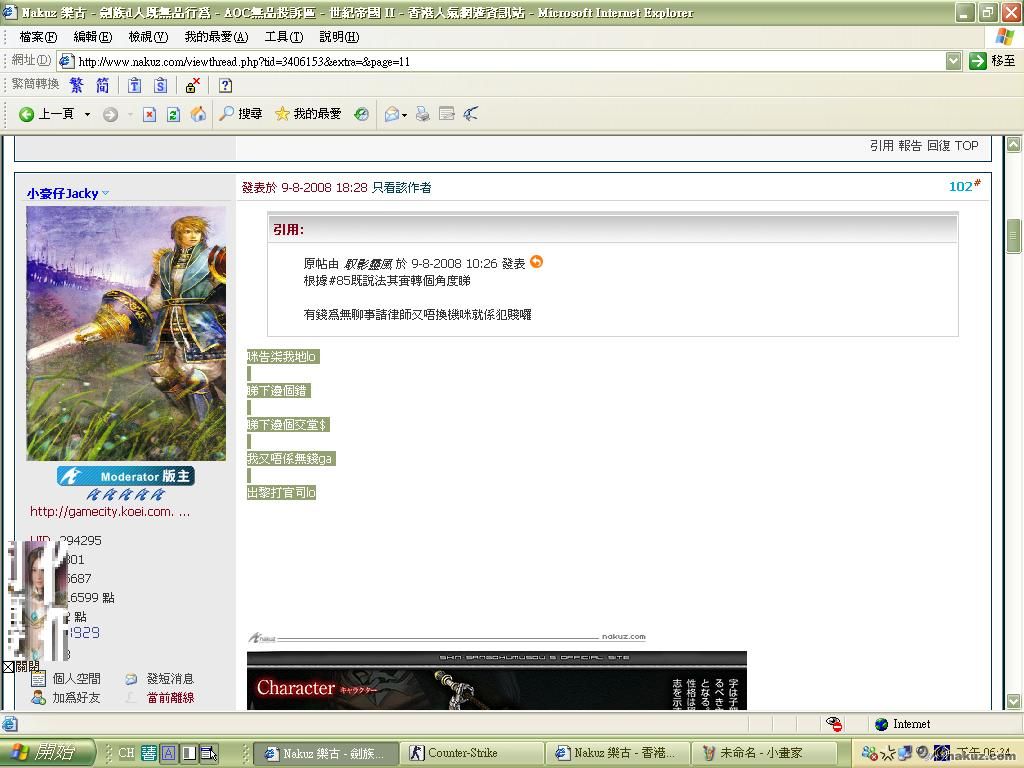Print the page with the printer icon

point(423,114)
